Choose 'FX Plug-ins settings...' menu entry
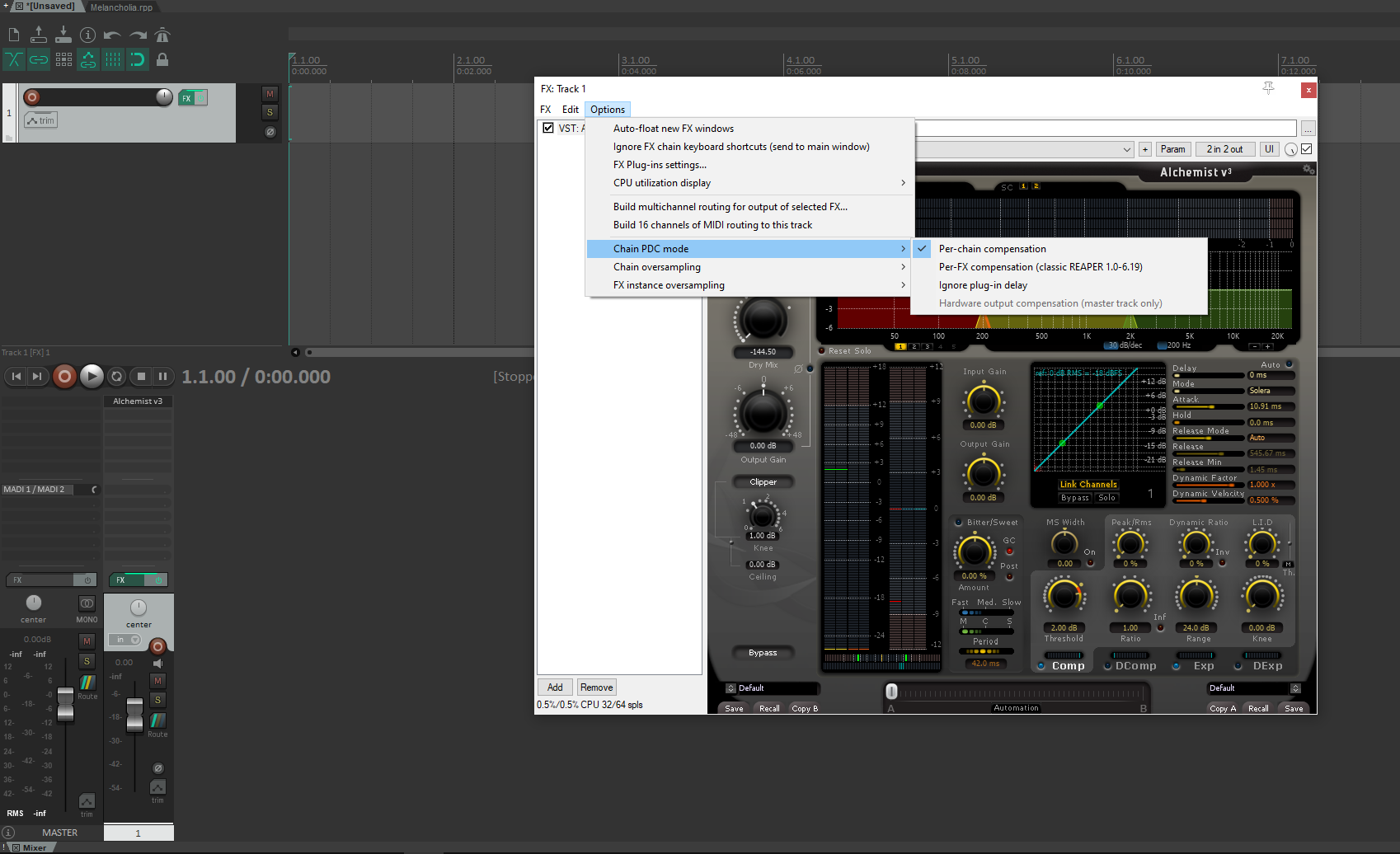This screenshot has height=854, width=1400. [660, 165]
